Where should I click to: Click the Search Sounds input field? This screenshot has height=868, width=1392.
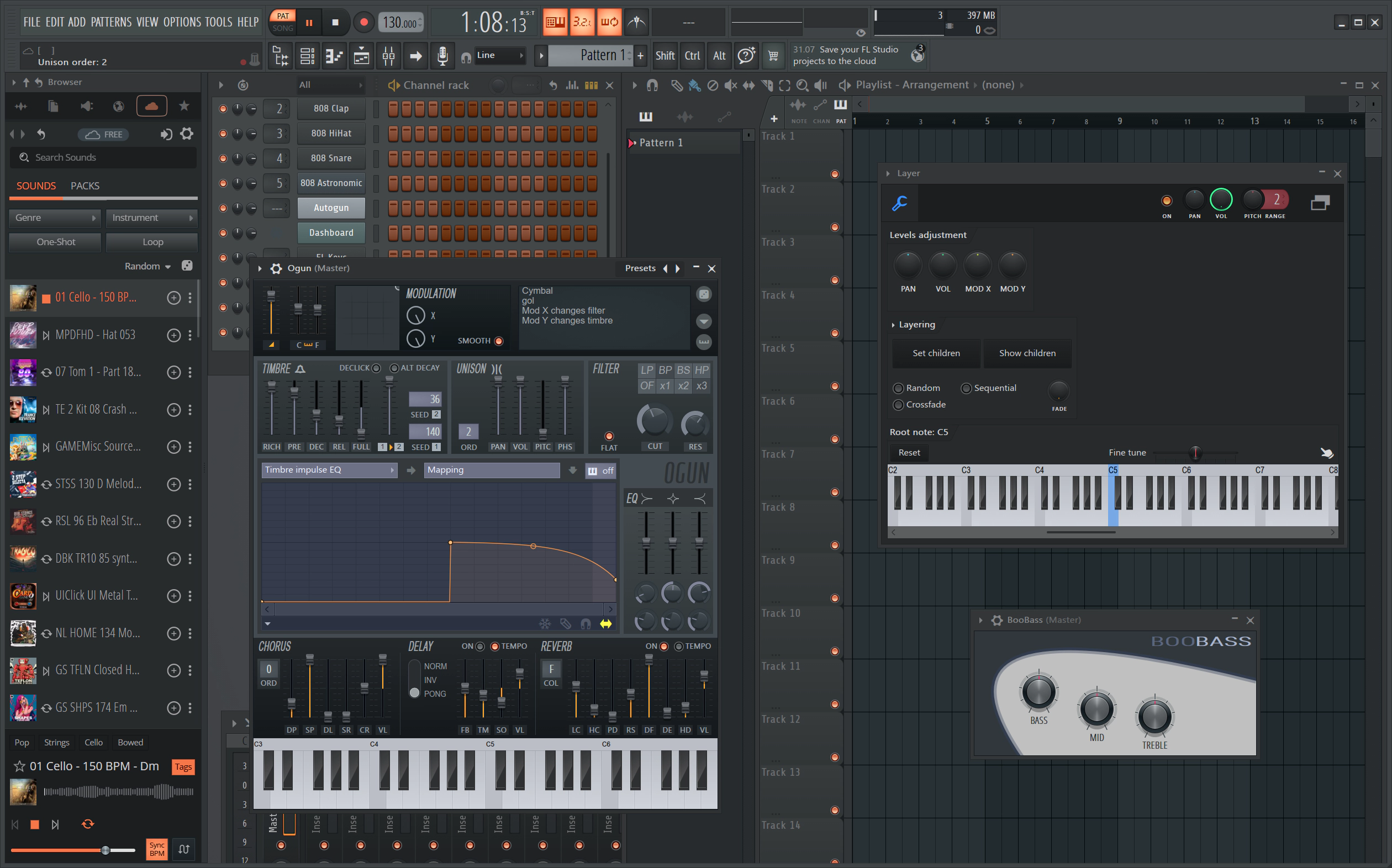click(x=103, y=158)
